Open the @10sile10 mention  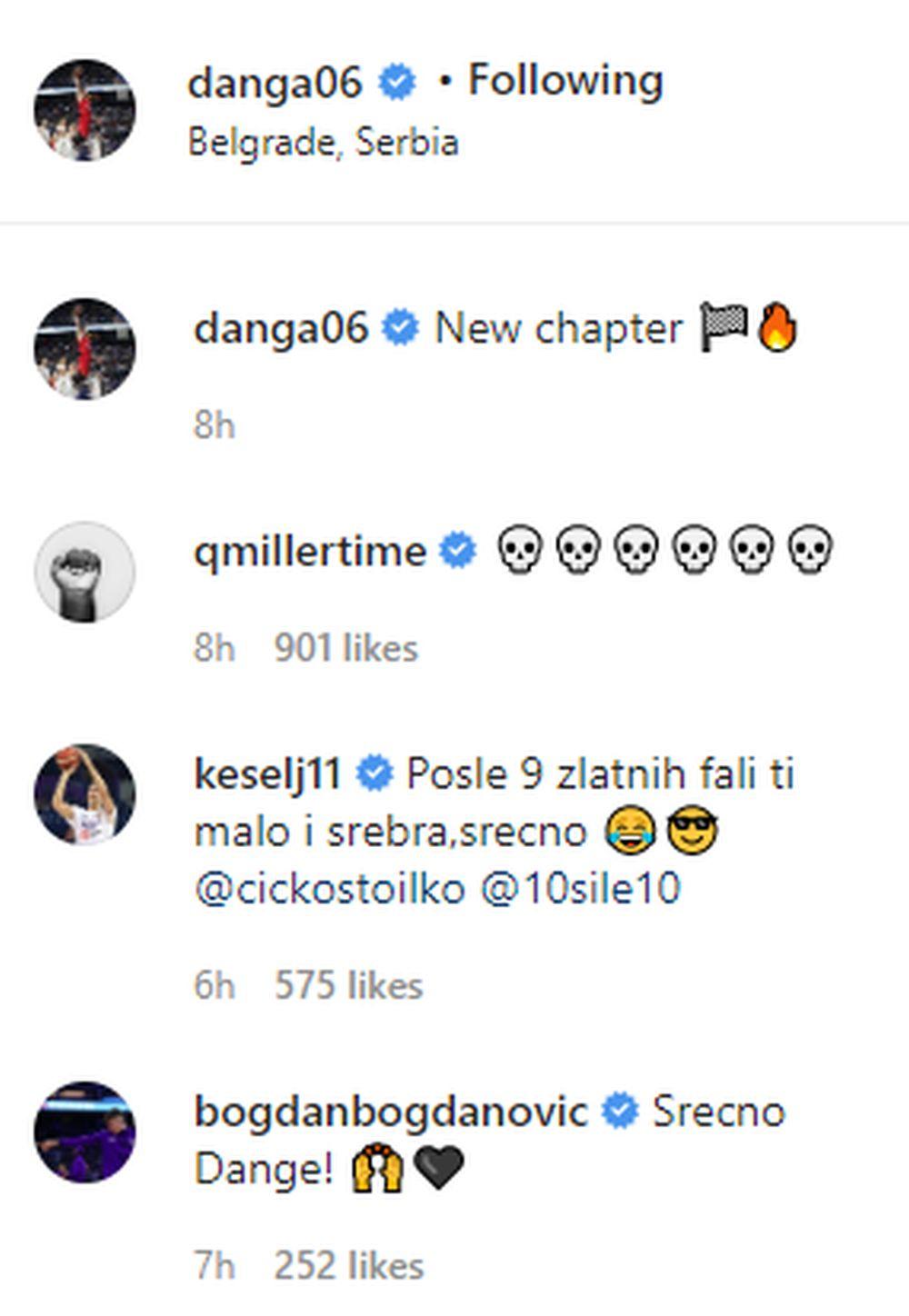tap(580, 889)
